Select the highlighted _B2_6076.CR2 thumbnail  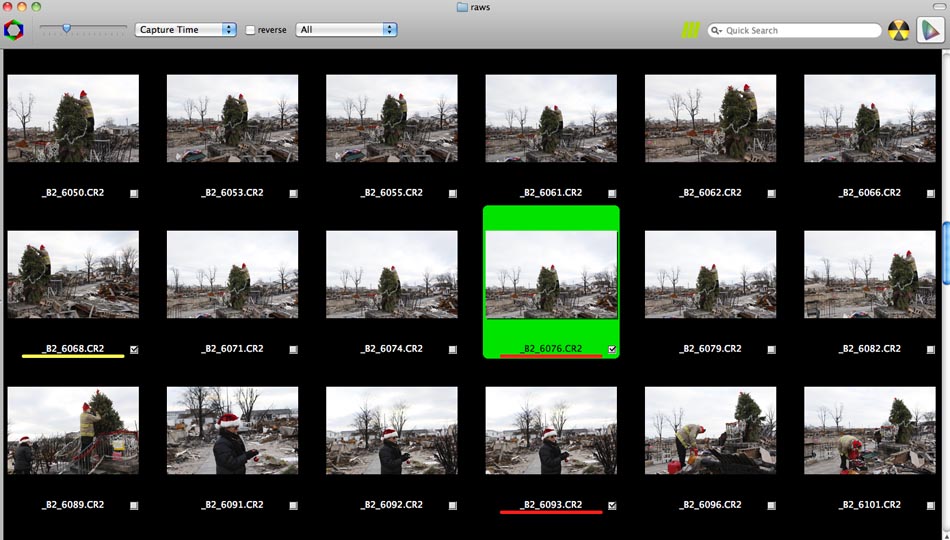(551, 274)
